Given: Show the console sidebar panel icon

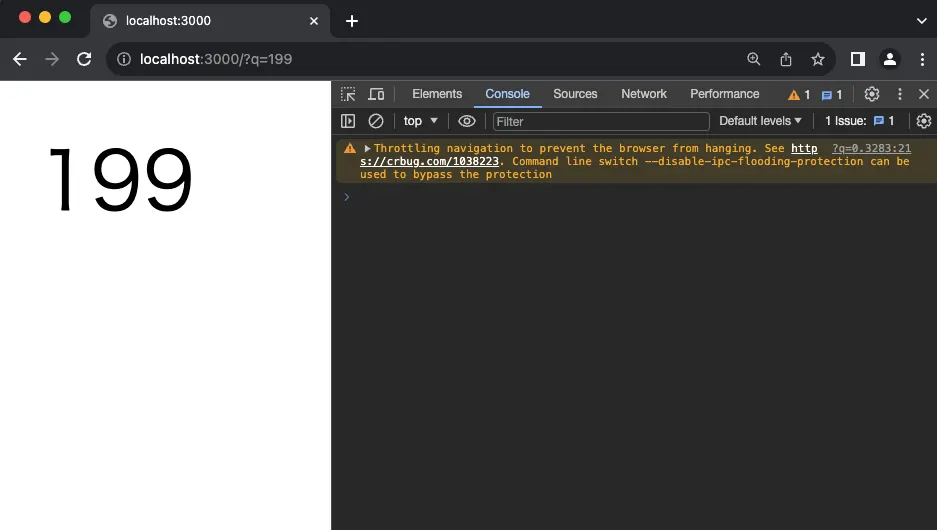Looking at the screenshot, I should tap(348, 121).
